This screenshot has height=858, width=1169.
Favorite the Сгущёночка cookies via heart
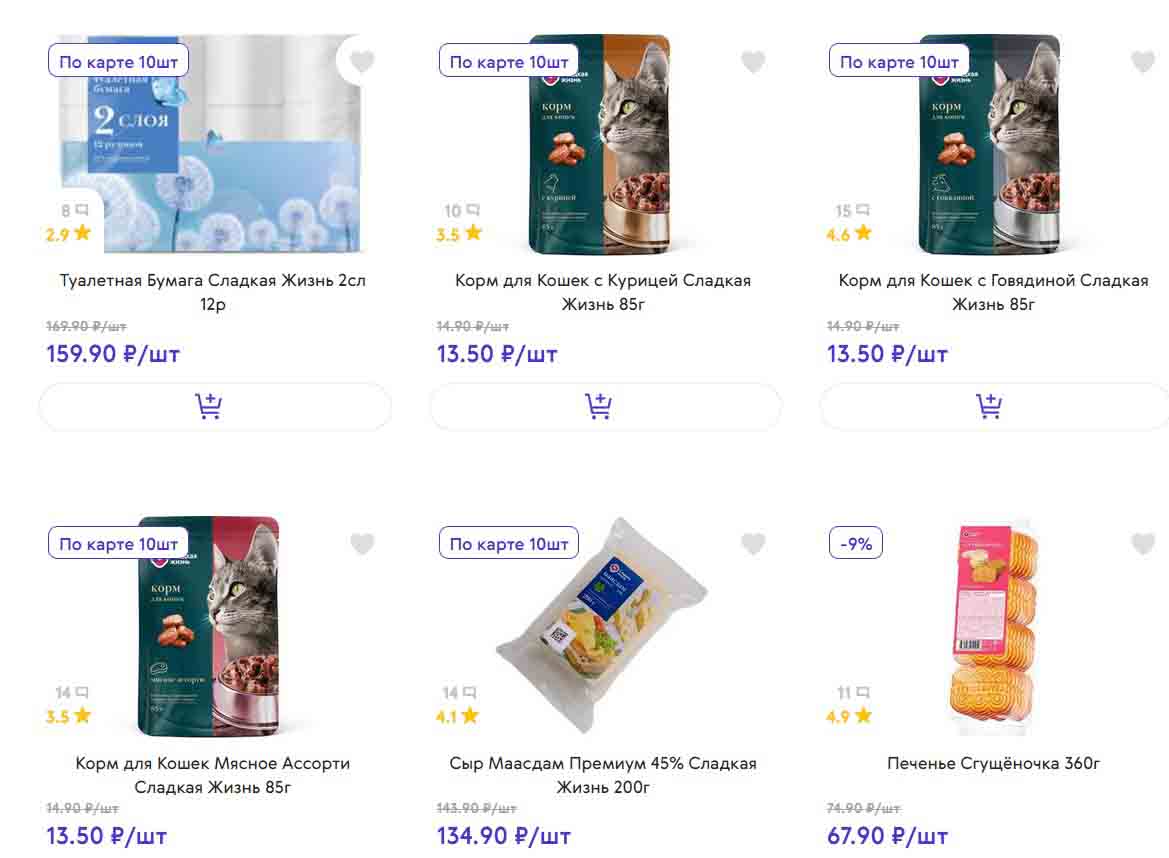point(1143,544)
